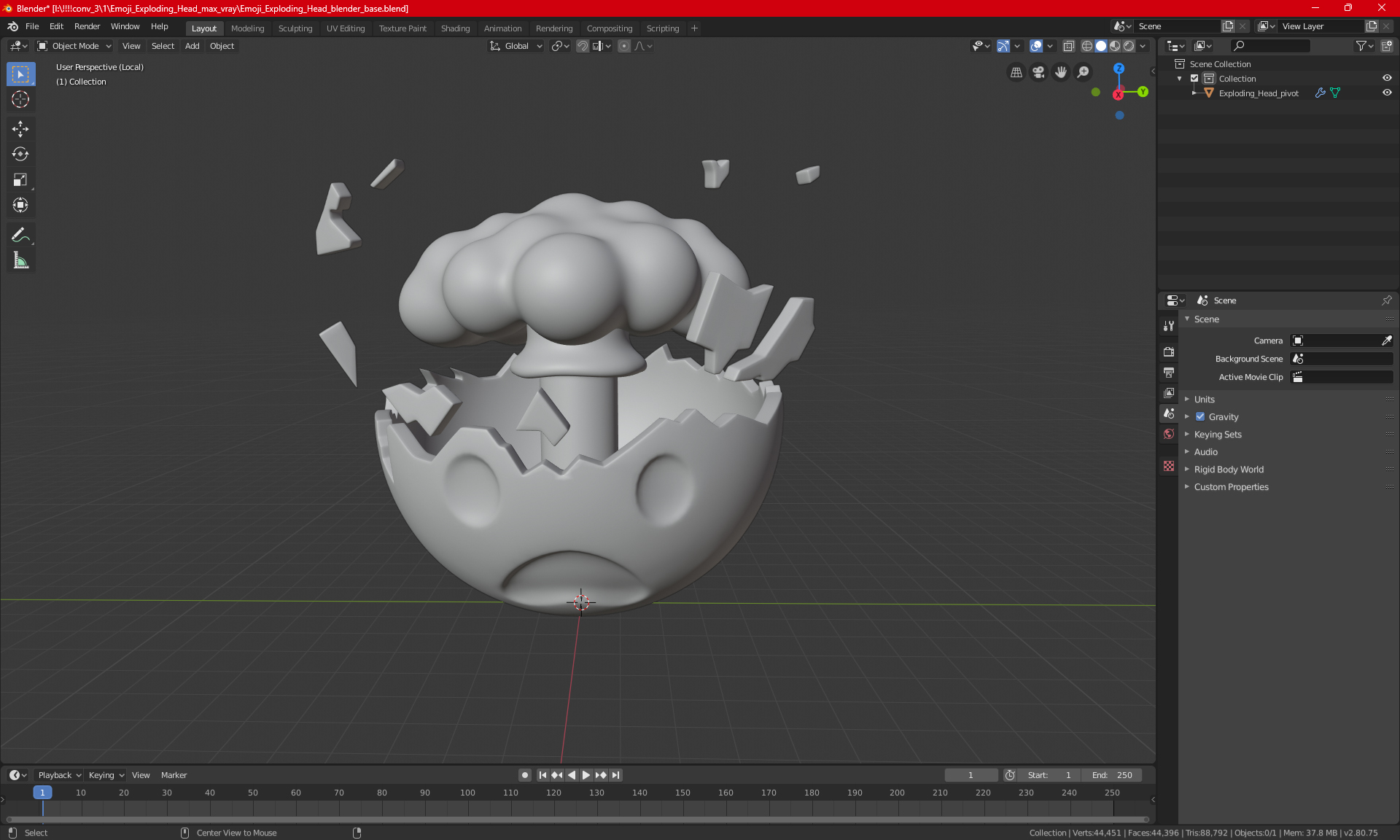Select the Transform tool icon
1400x840 pixels.
pyautogui.click(x=20, y=205)
